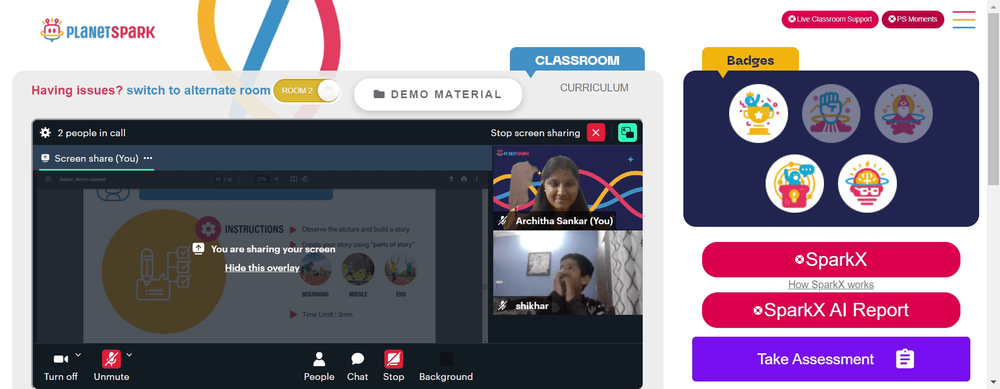This screenshot has height=389, width=1000.
Task: Turn off the camera
Action: [61, 367]
